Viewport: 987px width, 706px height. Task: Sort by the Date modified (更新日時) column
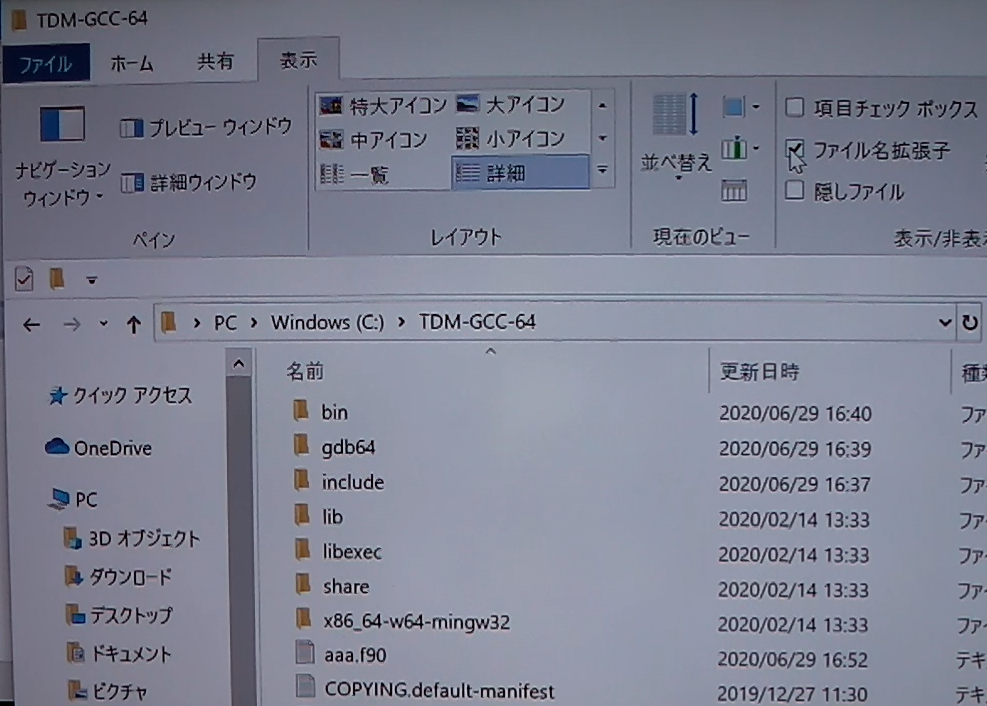[759, 371]
